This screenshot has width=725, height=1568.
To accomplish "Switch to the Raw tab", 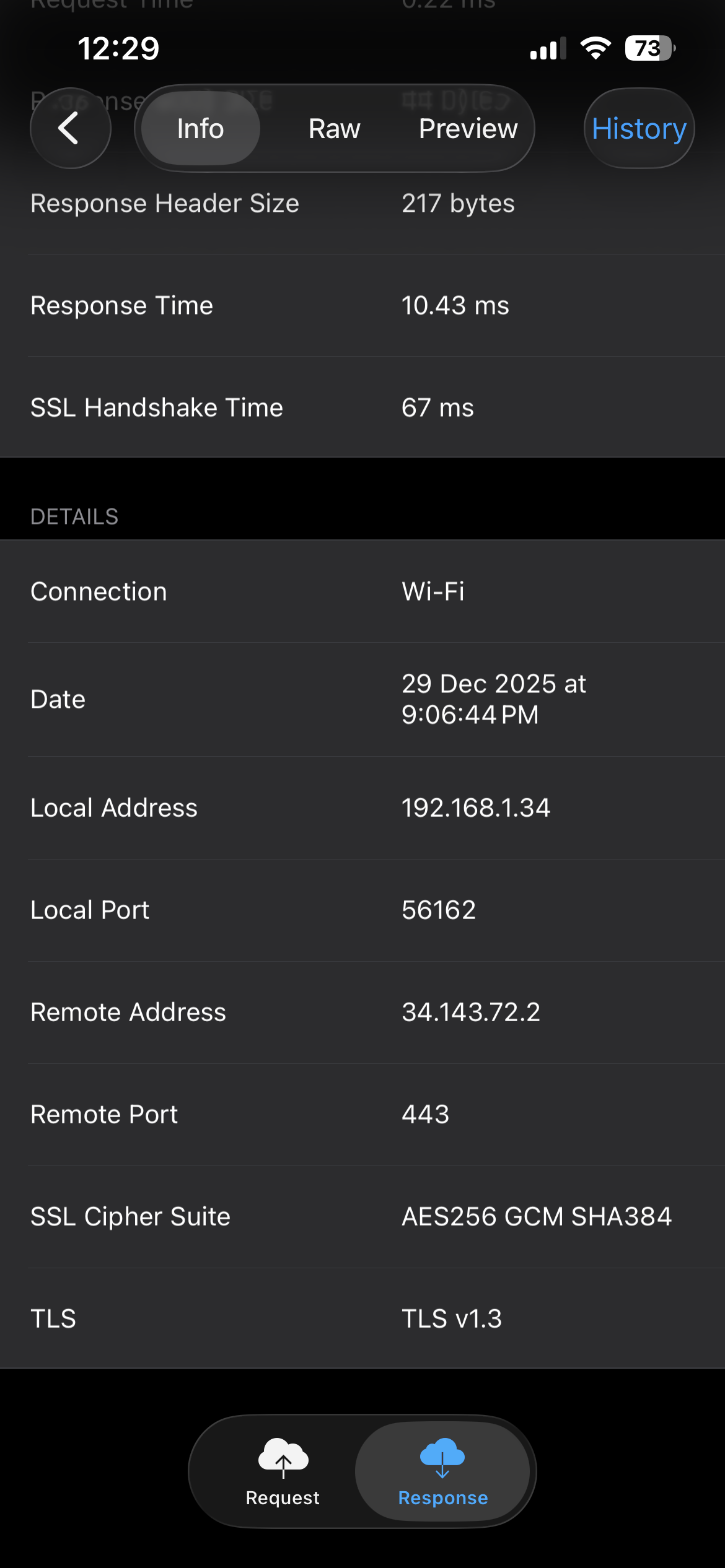I will tap(333, 128).
